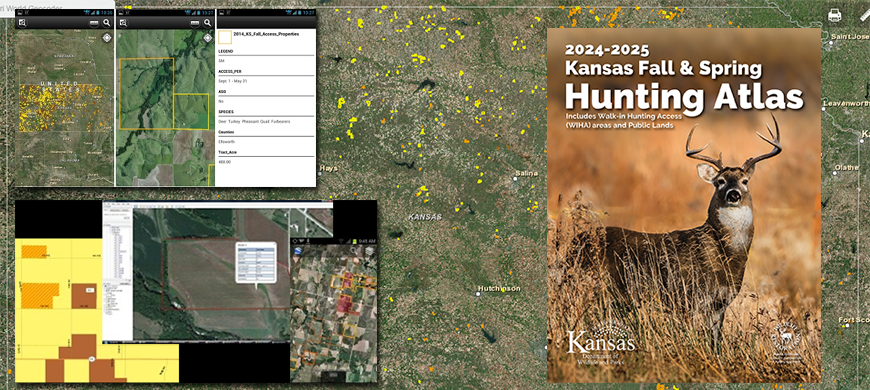
Task: Tap the search magnifier in the first phone screenshot
Action: tap(107, 23)
